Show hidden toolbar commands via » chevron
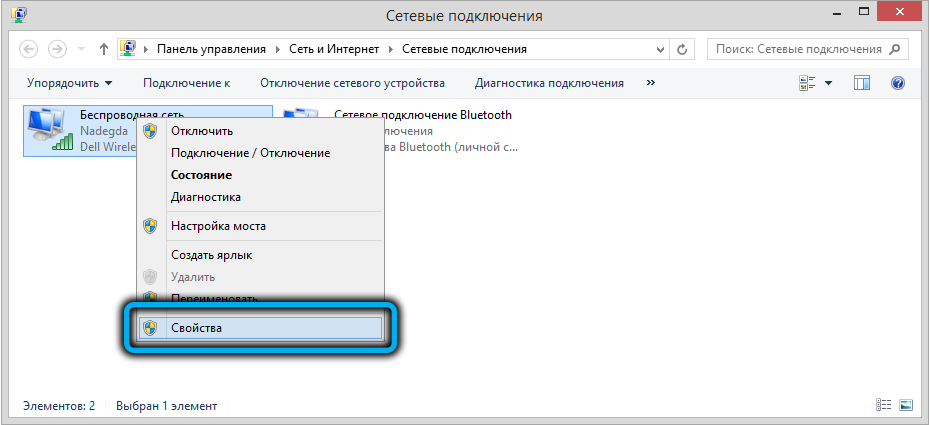This screenshot has width=930, height=425. click(652, 83)
